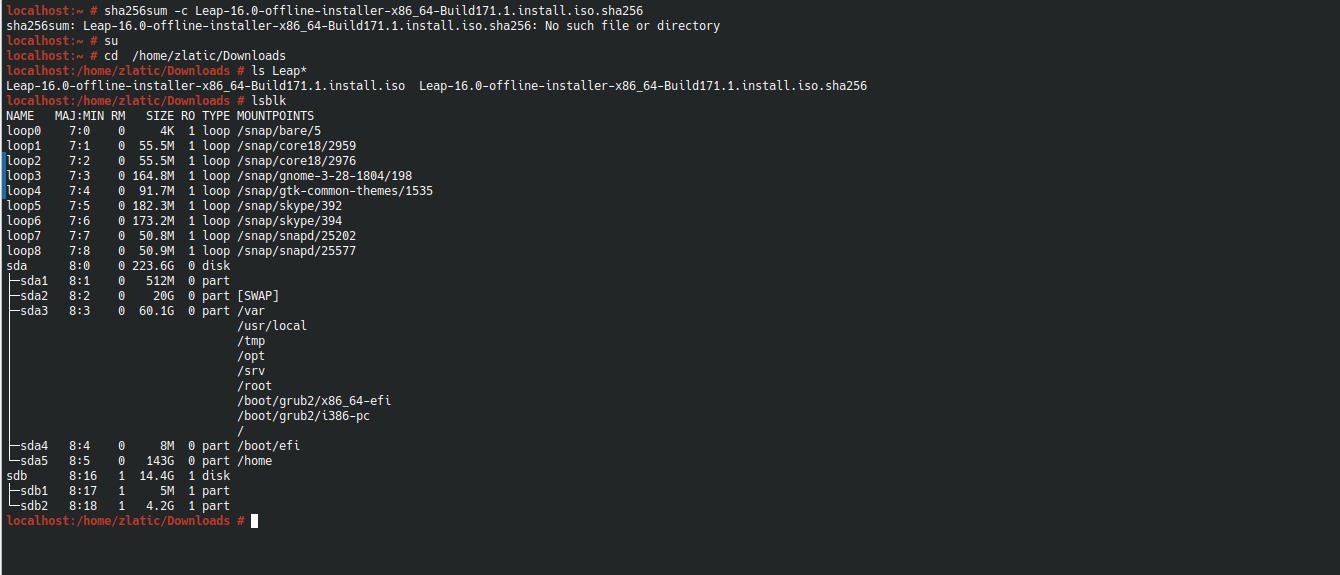Click the /boot/grub2/x86_64-efi mountpoint
1340x575 pixels.
314,401
